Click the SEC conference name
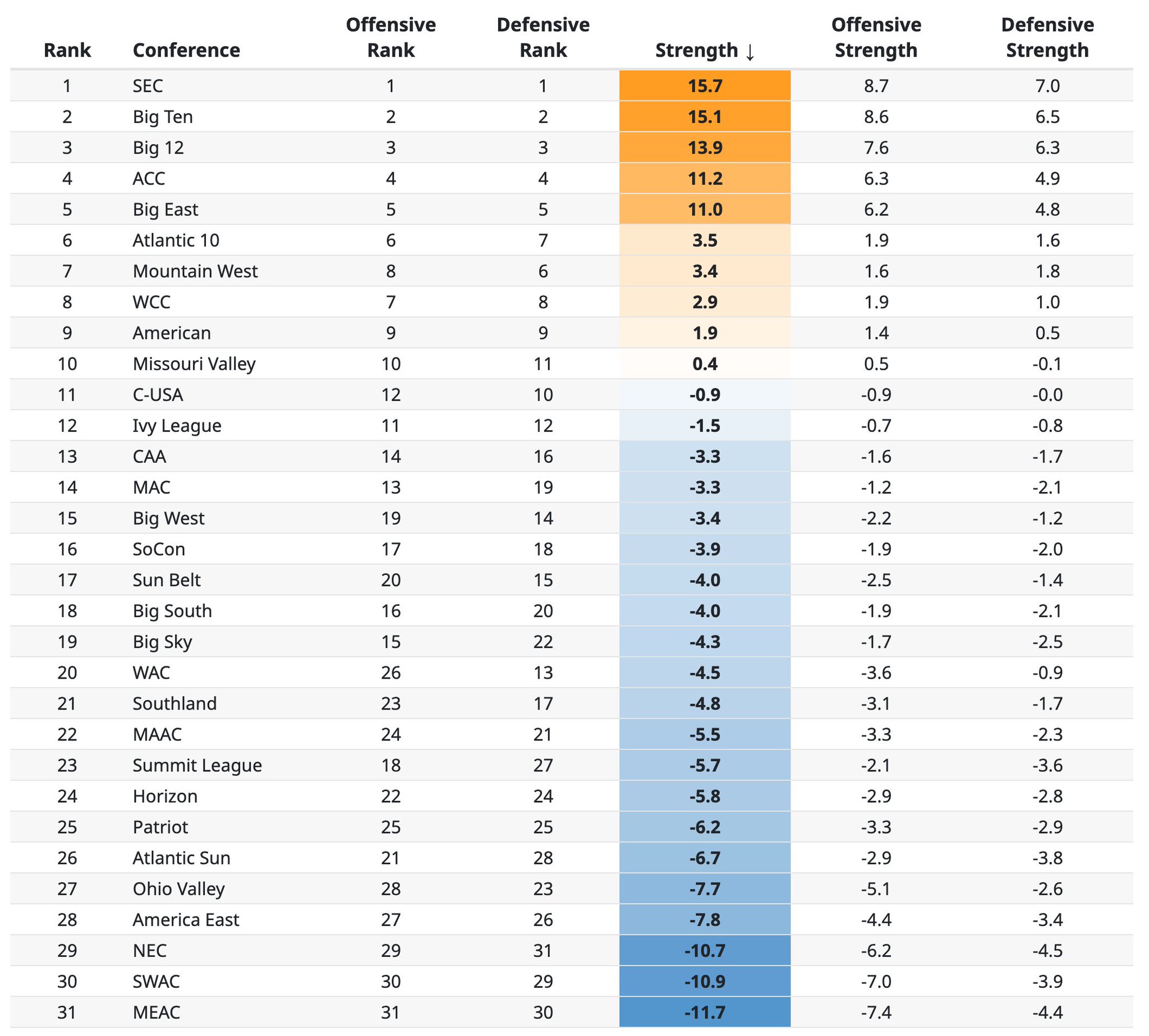The width and height of the screenshot is (1149, 1036). click(x=148, y=86)
